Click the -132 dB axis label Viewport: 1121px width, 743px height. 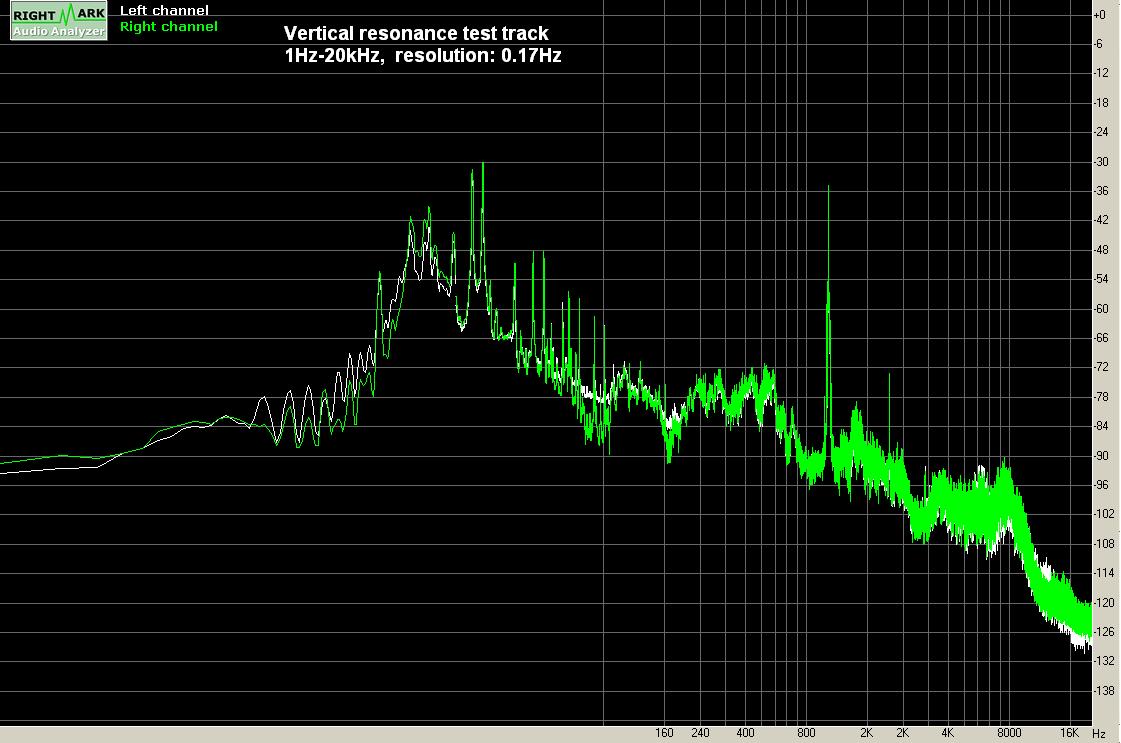point(1103,662)
